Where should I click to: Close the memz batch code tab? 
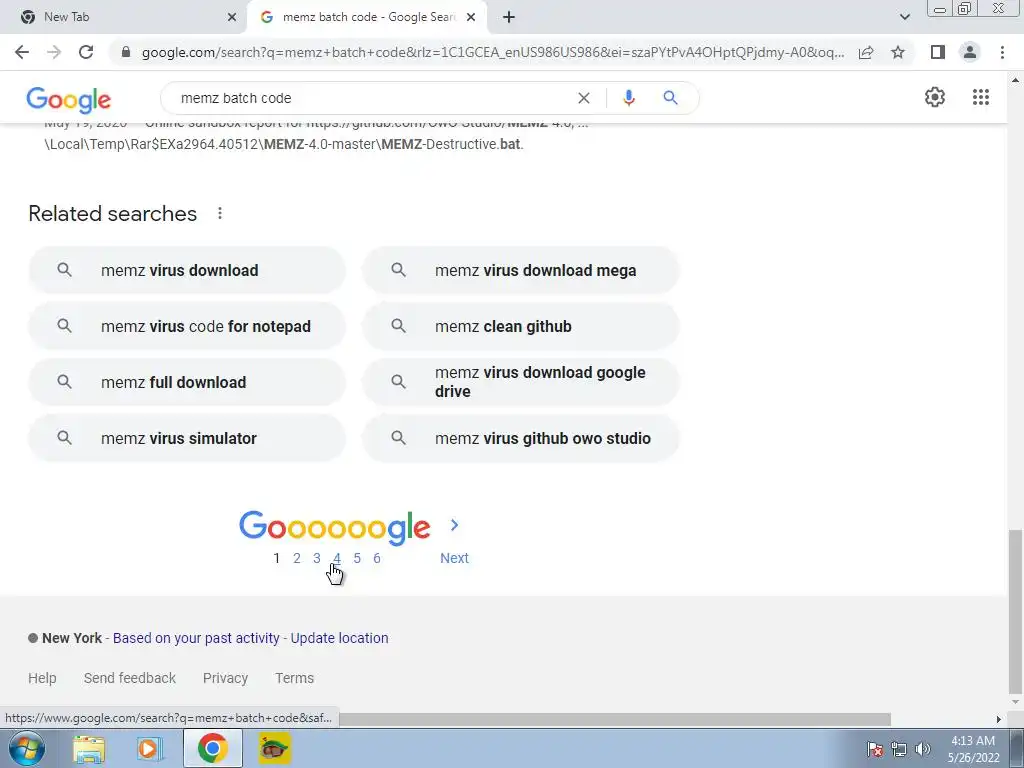pyautogui.click(x=471, y=17)
